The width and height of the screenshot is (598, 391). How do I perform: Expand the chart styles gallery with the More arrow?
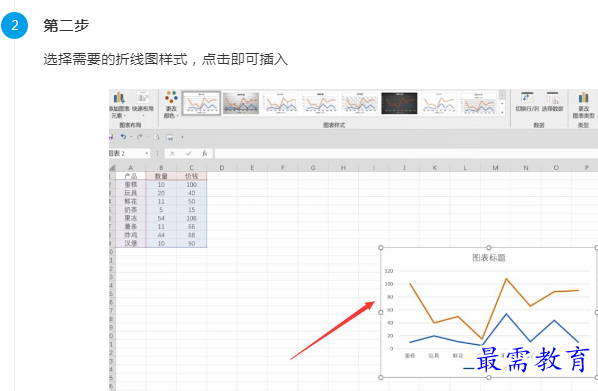(x=502, y=113)
